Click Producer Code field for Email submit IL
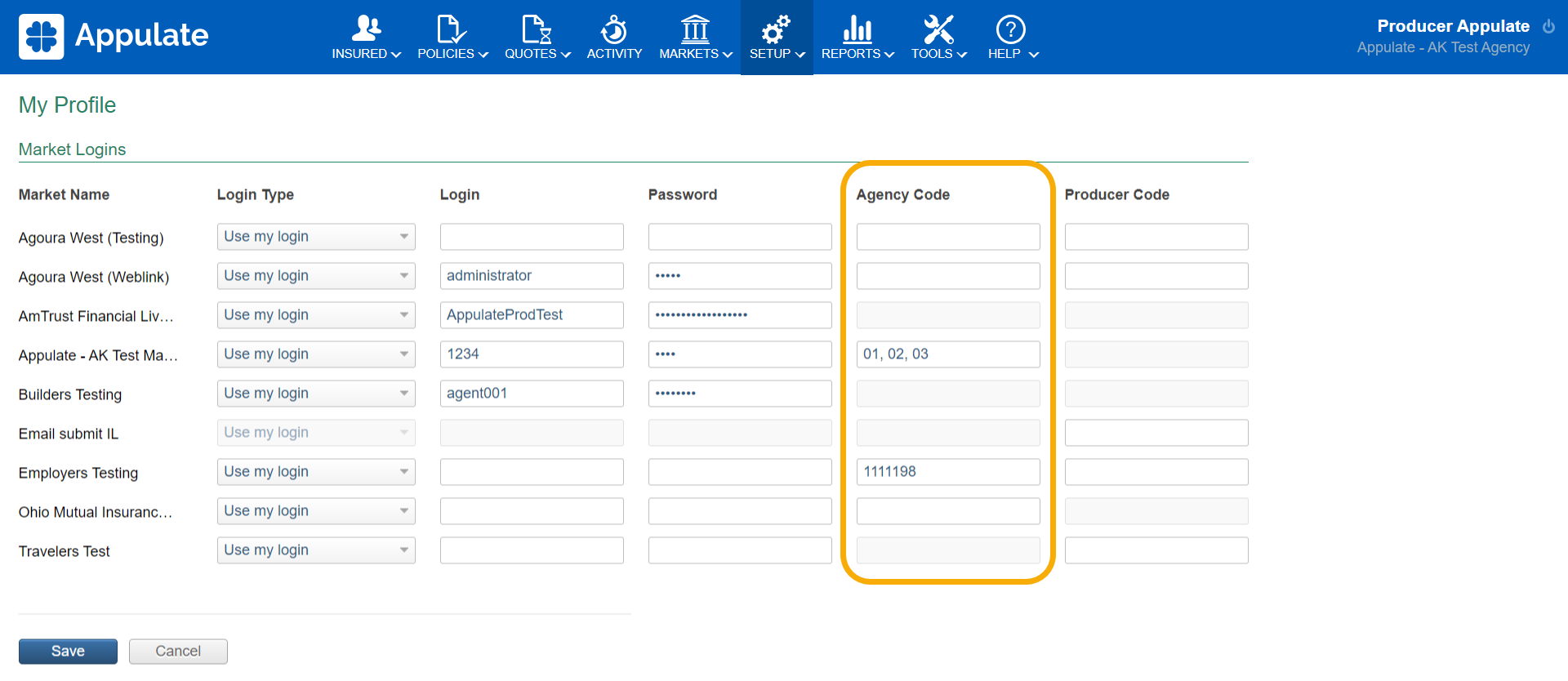Image resolution: width=1568 pixels, height=681 pixels. pyautogui.click(x=1156, y=433)
